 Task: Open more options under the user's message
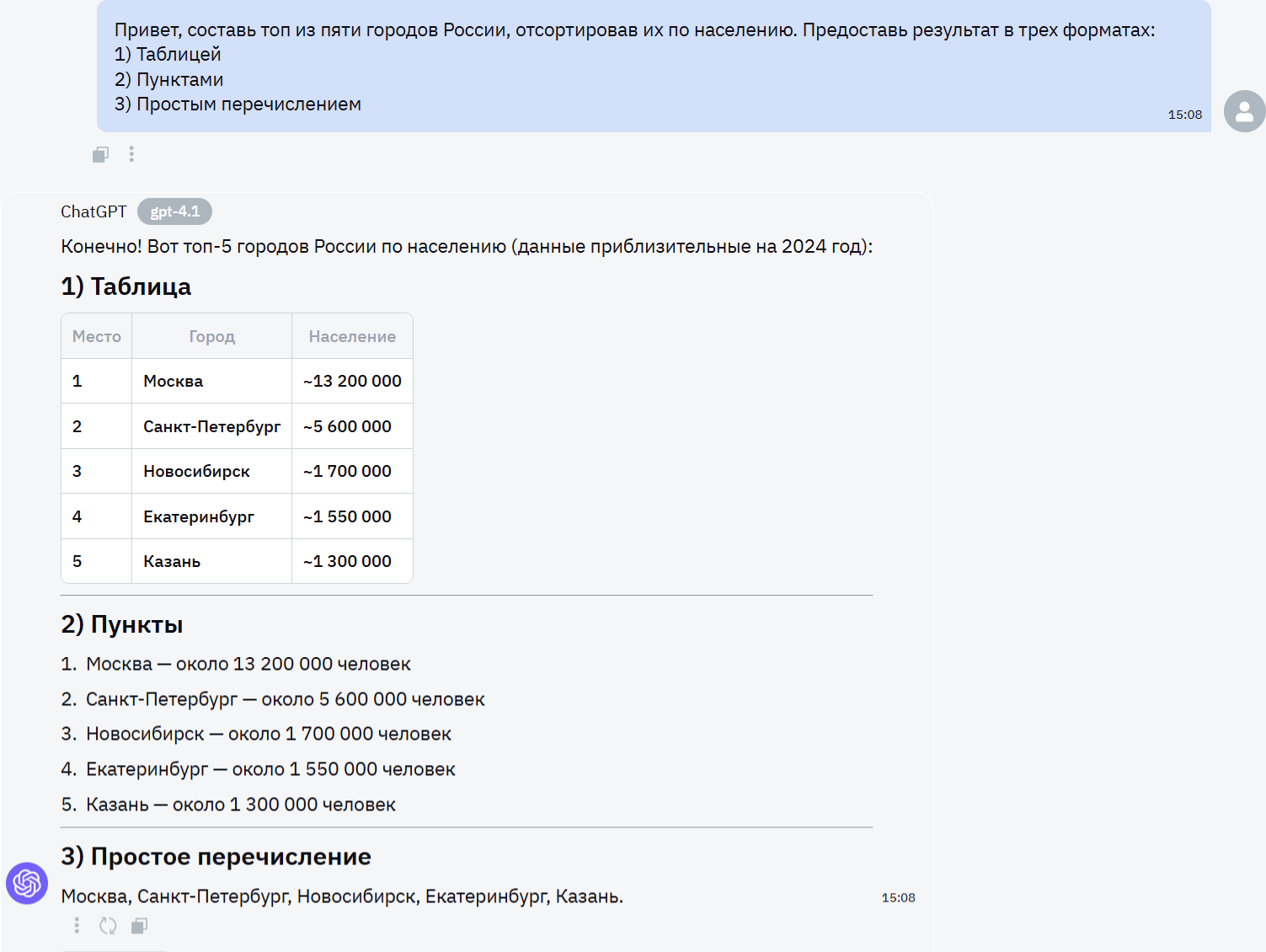point(131,154)
